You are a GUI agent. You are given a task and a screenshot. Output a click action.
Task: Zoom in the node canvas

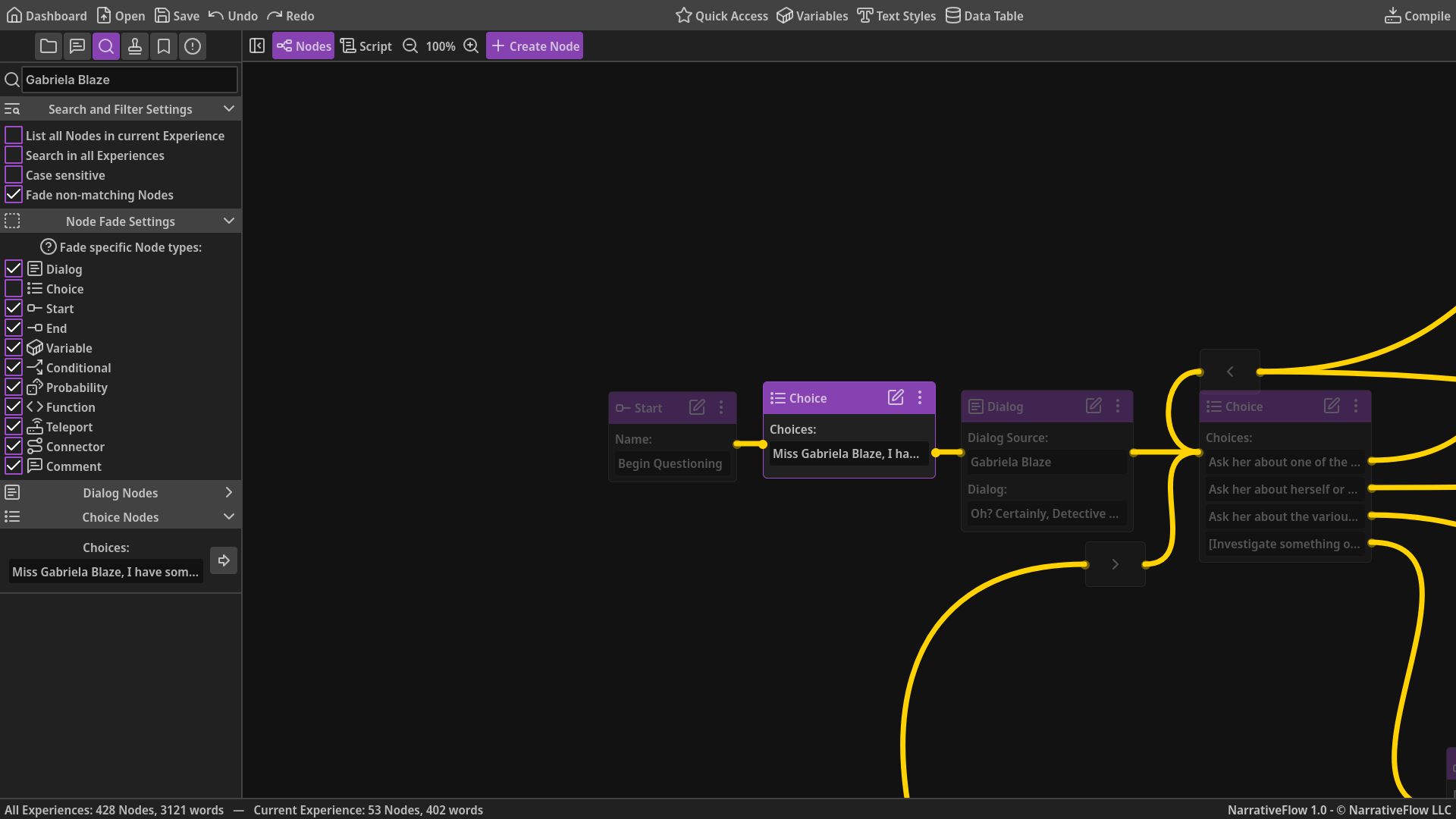[x=471, y=46]
